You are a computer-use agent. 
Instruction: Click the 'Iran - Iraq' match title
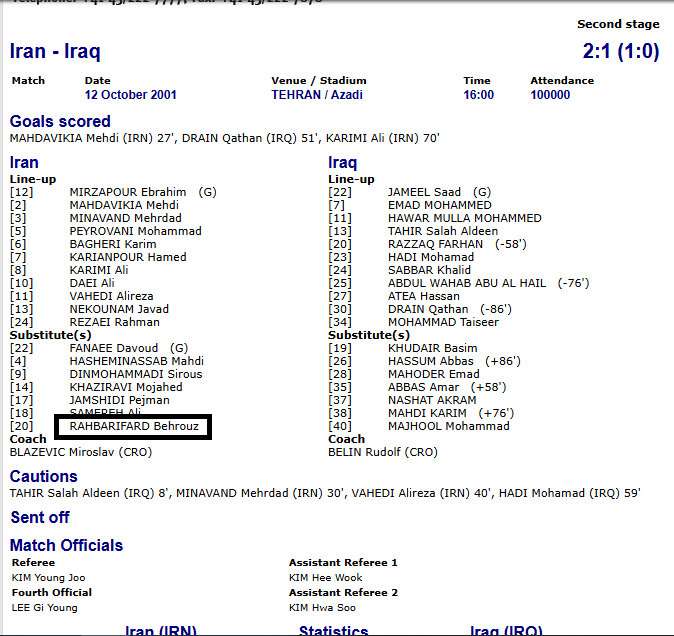(x=55, y=51)
